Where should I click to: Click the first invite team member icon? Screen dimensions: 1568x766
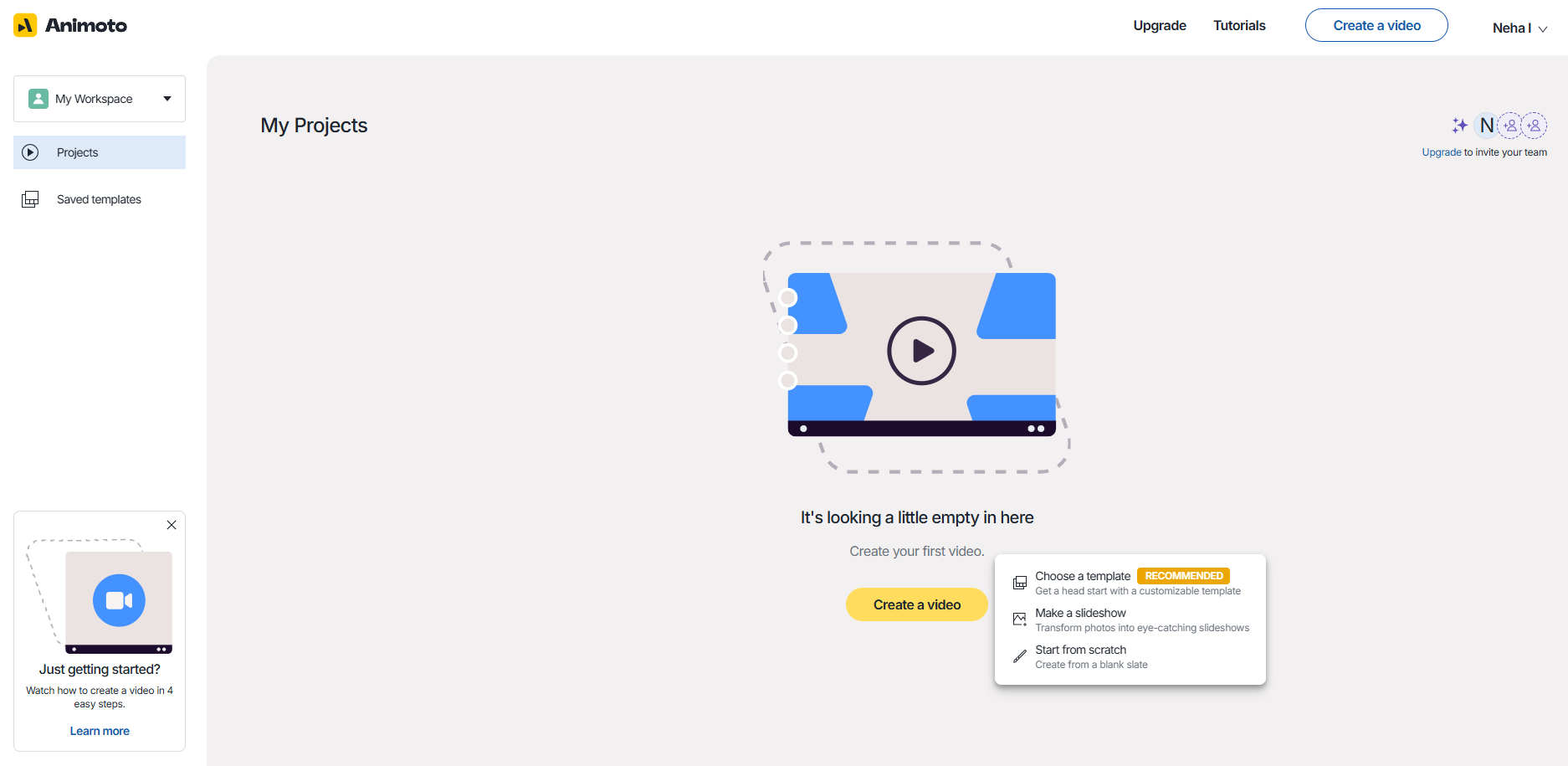pos(1511,125)
